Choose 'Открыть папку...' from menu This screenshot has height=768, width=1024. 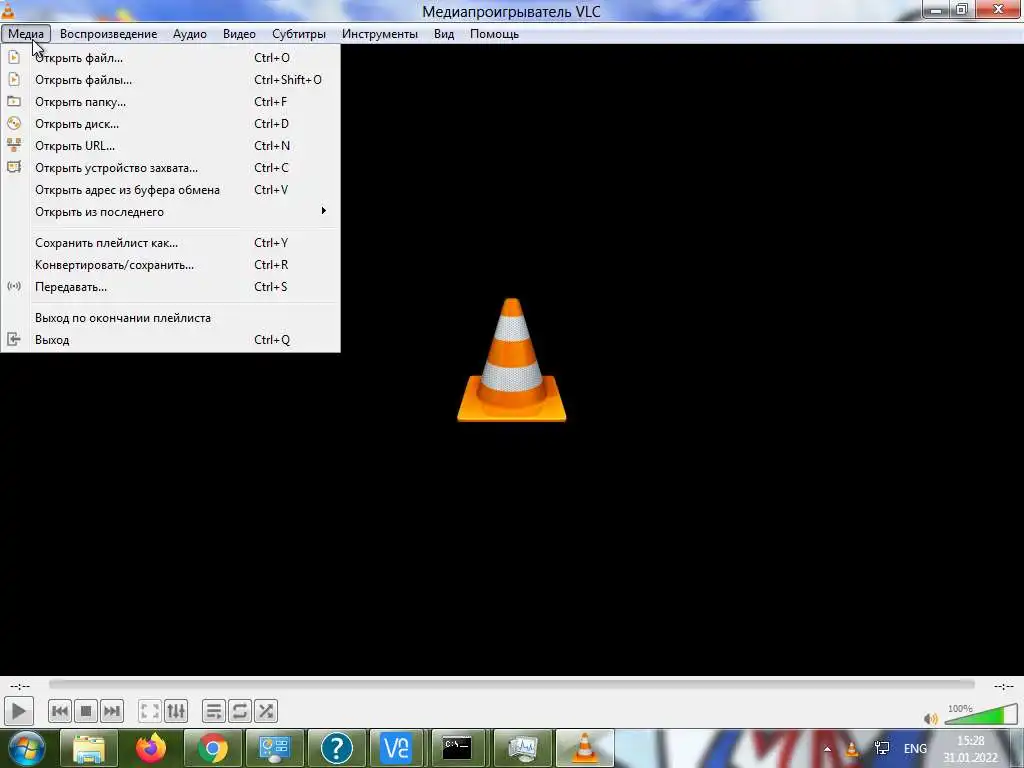point(170,102)
